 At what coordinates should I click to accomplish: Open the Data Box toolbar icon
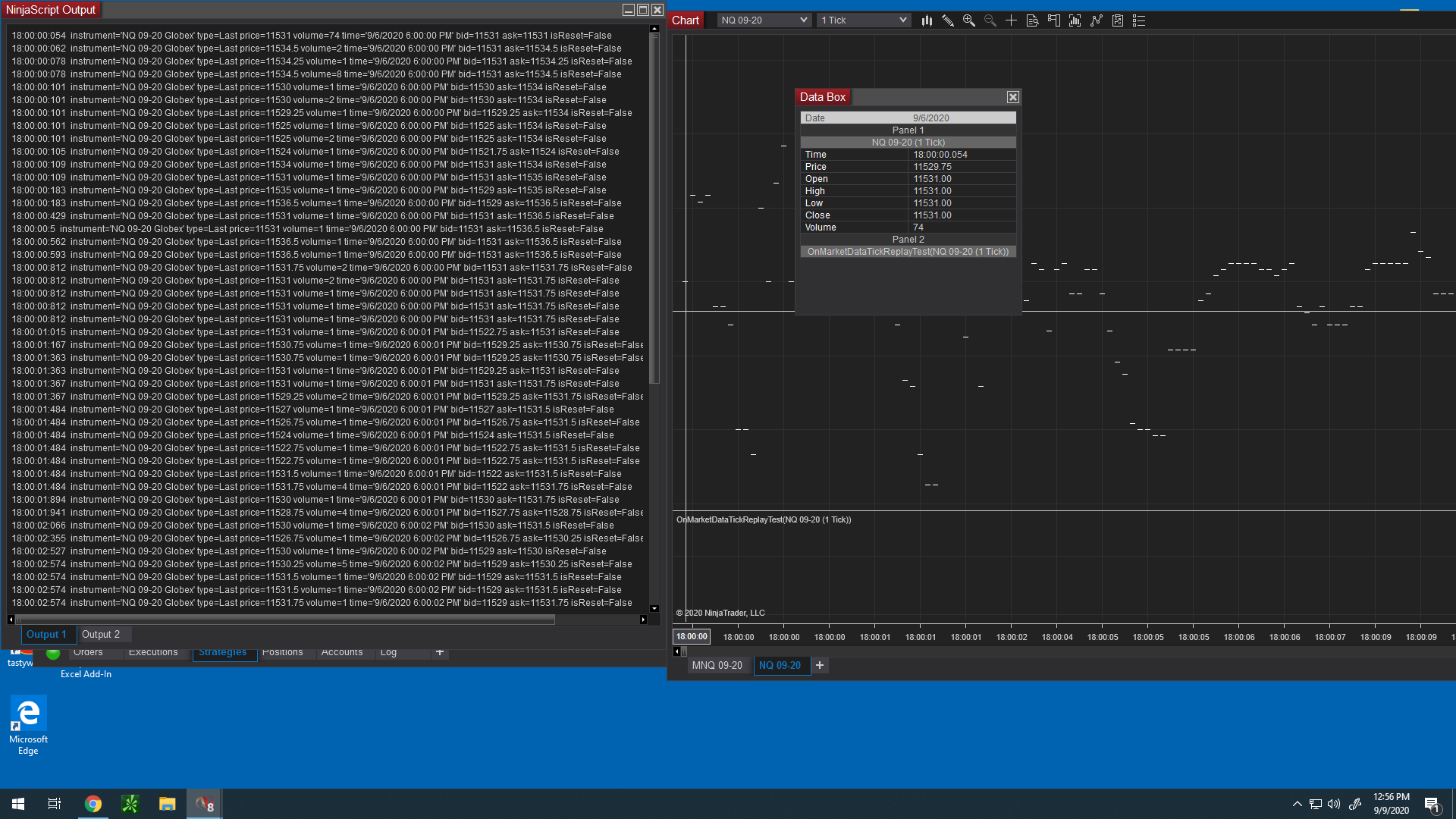coord(1032,20)
